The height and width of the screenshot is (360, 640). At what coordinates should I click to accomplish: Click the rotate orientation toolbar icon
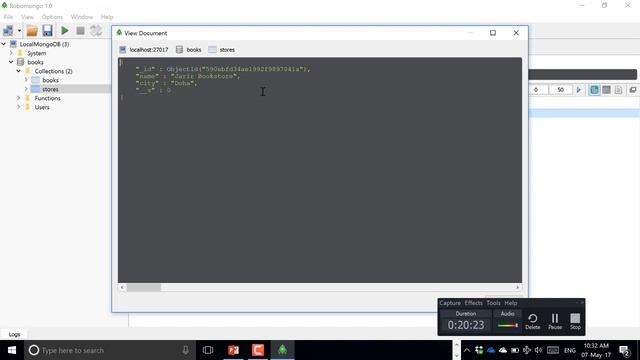point(96,31)
